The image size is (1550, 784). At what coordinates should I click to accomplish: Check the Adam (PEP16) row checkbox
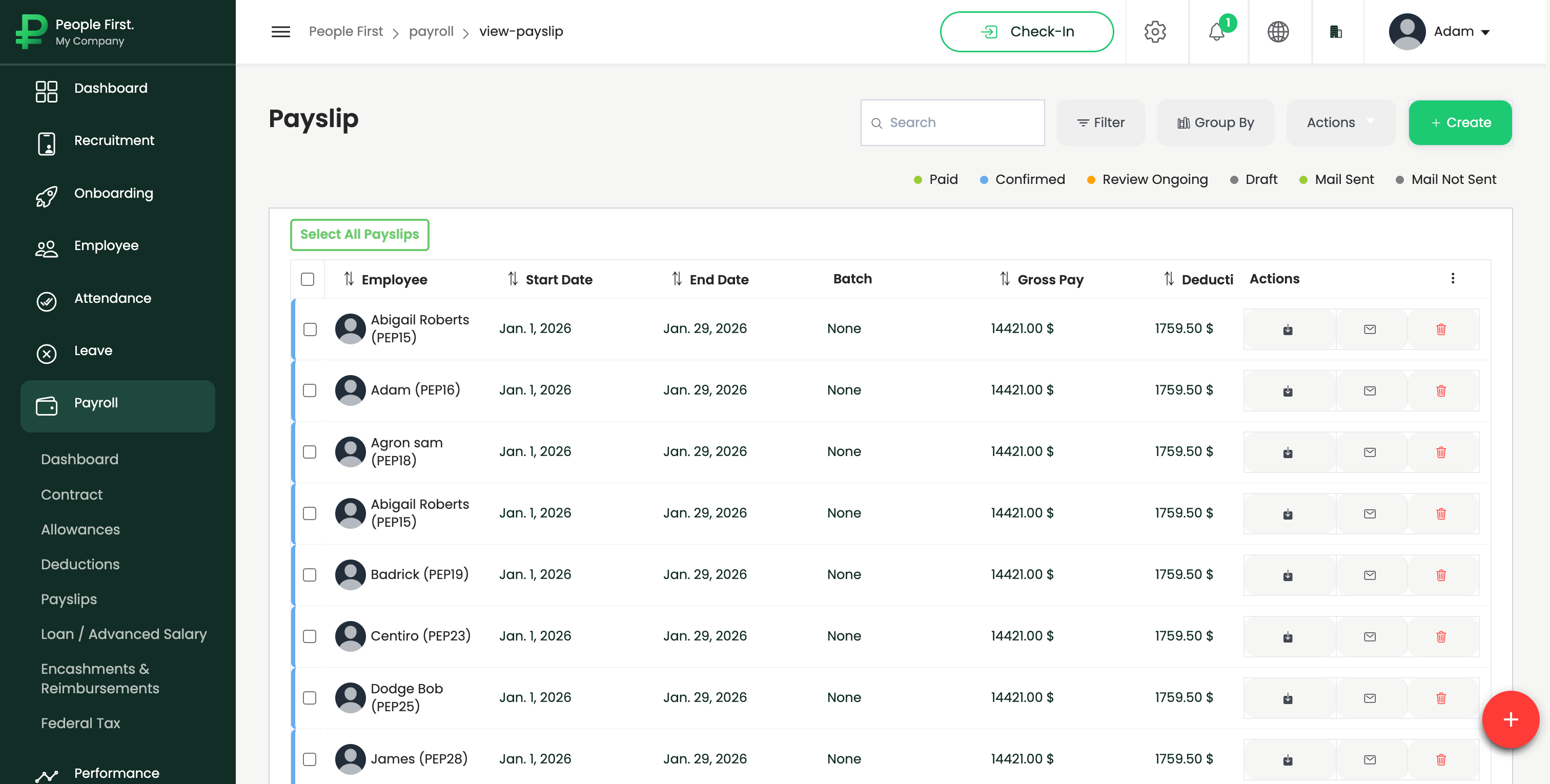point(310,390)
